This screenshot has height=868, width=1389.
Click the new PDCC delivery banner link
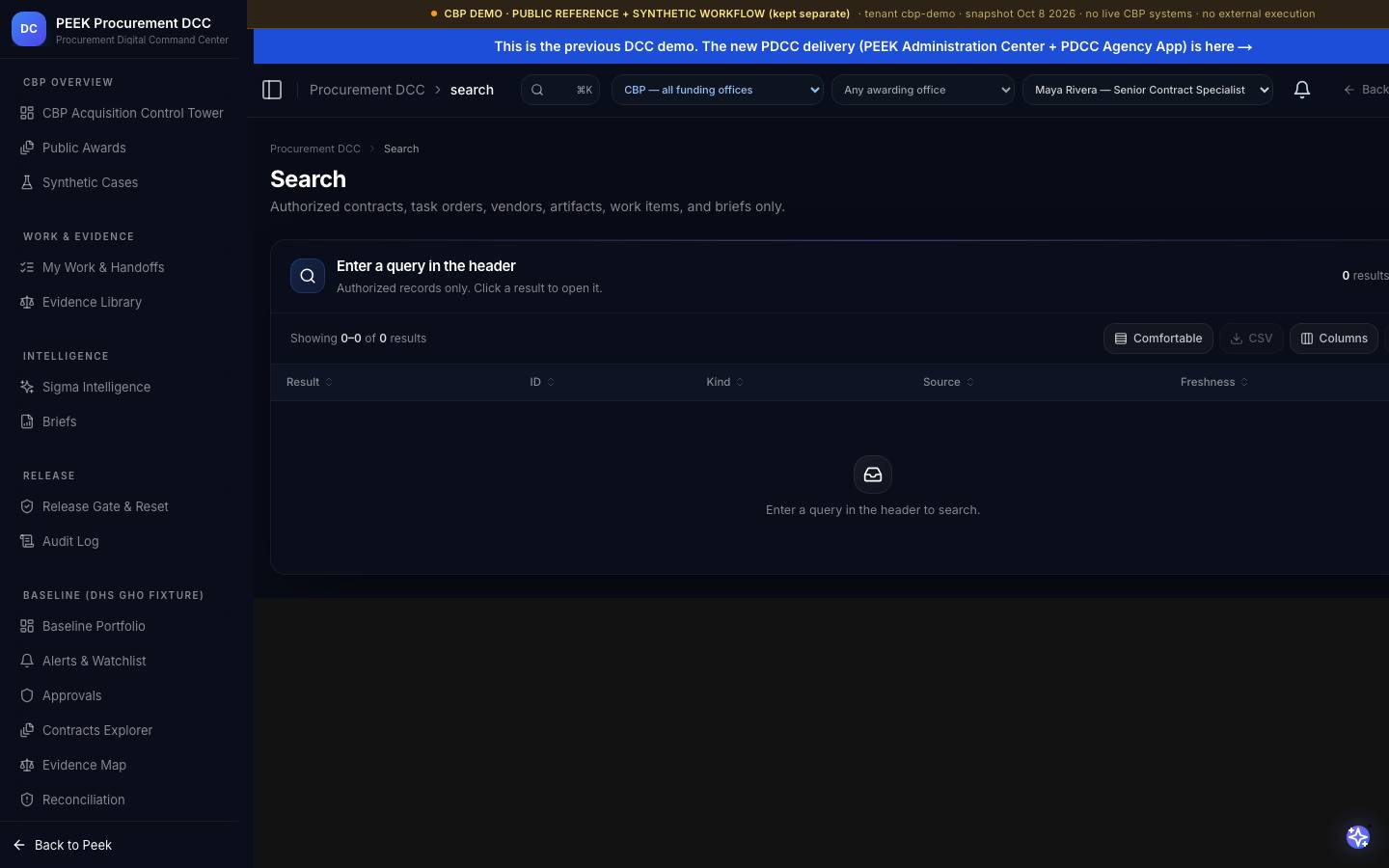(873, 46)
